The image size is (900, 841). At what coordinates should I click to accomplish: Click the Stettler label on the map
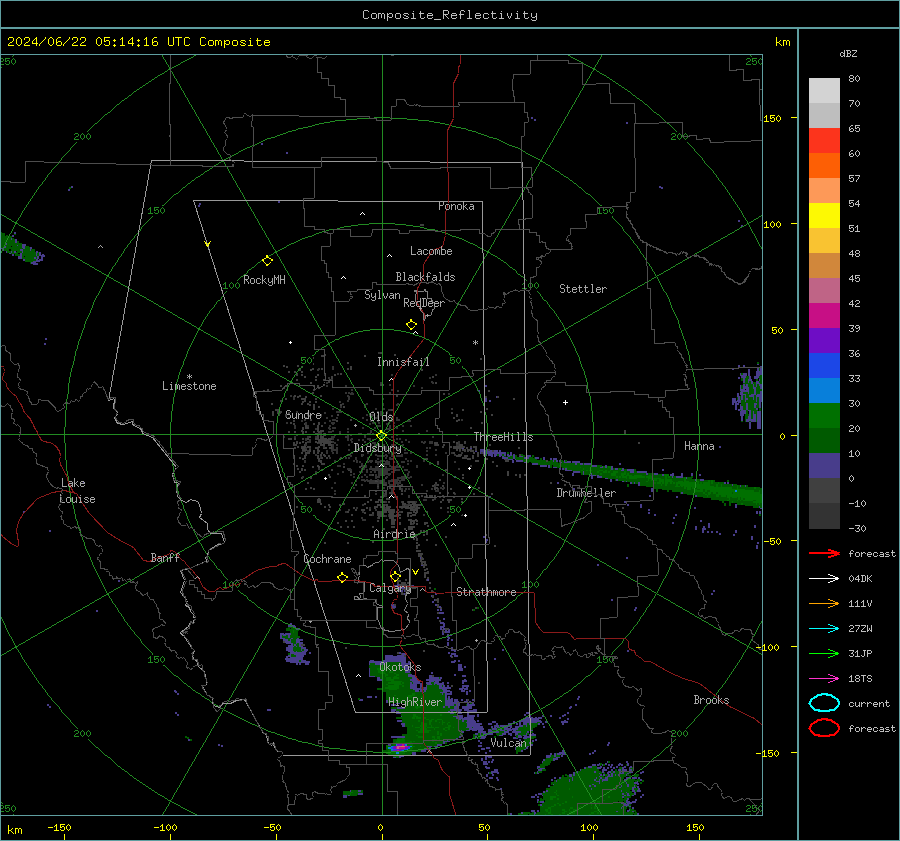pyautogui.click(x=583, y=289)
